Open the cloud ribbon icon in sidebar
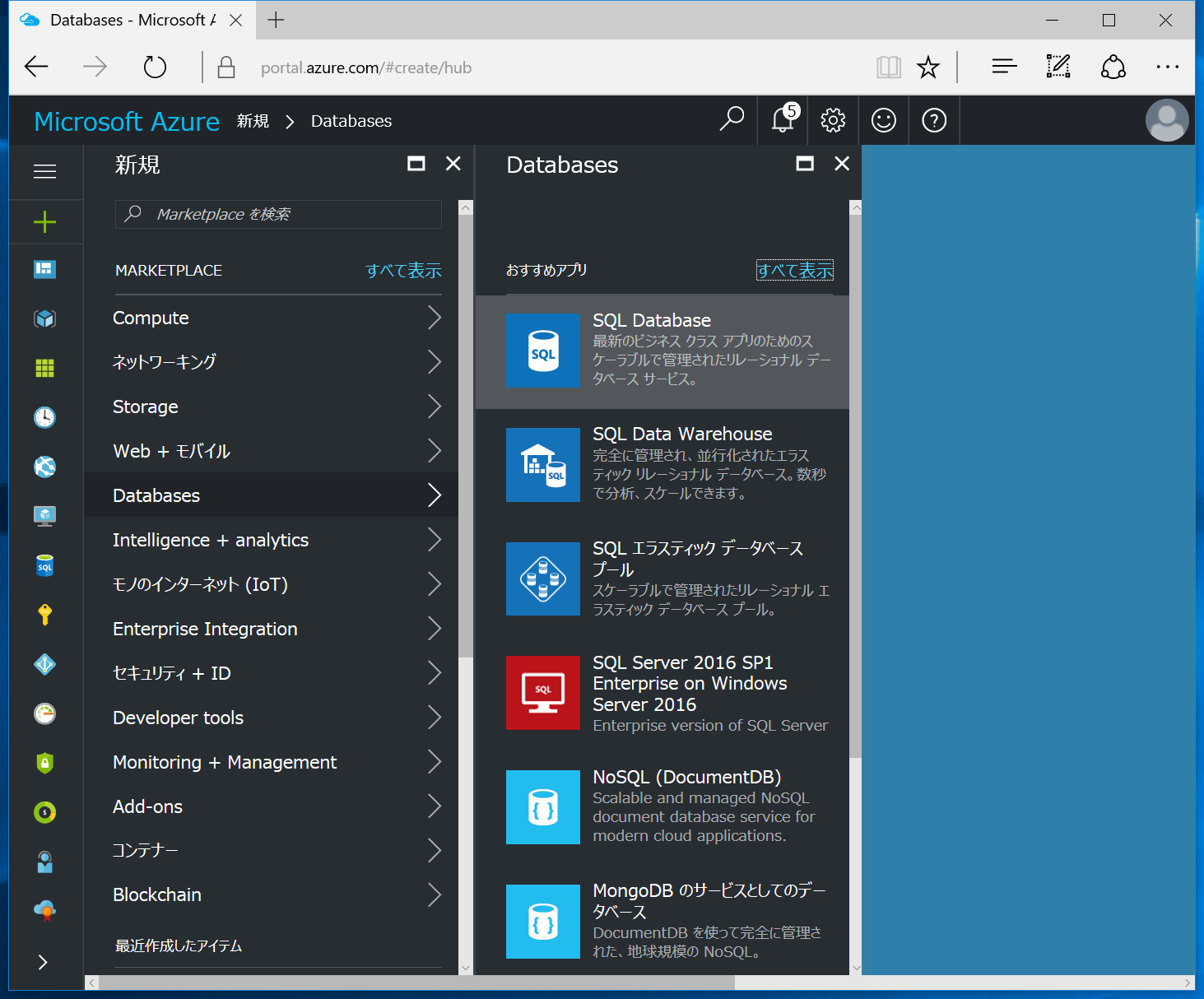The height and width of the screenshot is (999, 1204). tap(44, 910)
